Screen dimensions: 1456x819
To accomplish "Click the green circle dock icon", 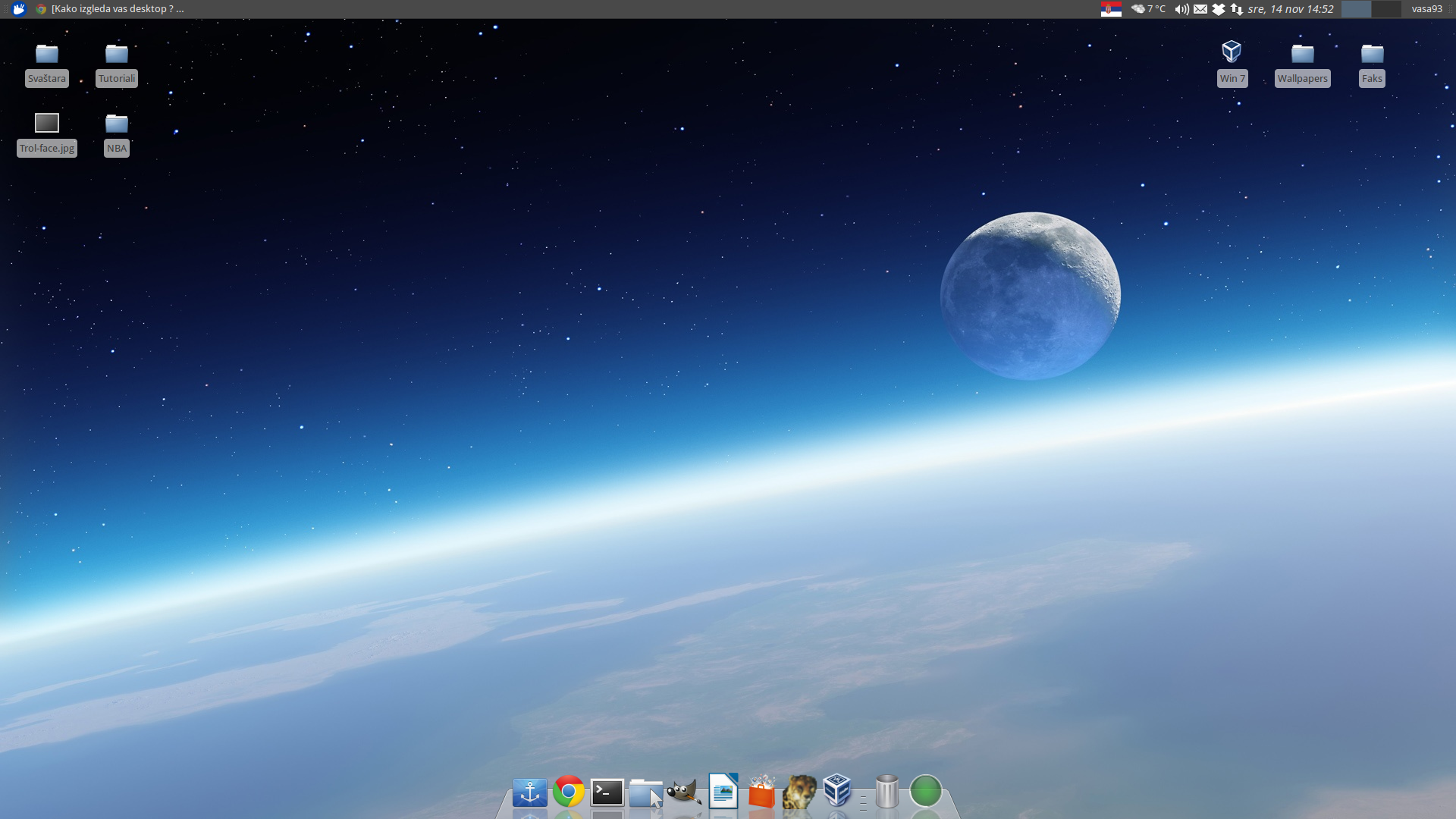I will pos(925,792).
